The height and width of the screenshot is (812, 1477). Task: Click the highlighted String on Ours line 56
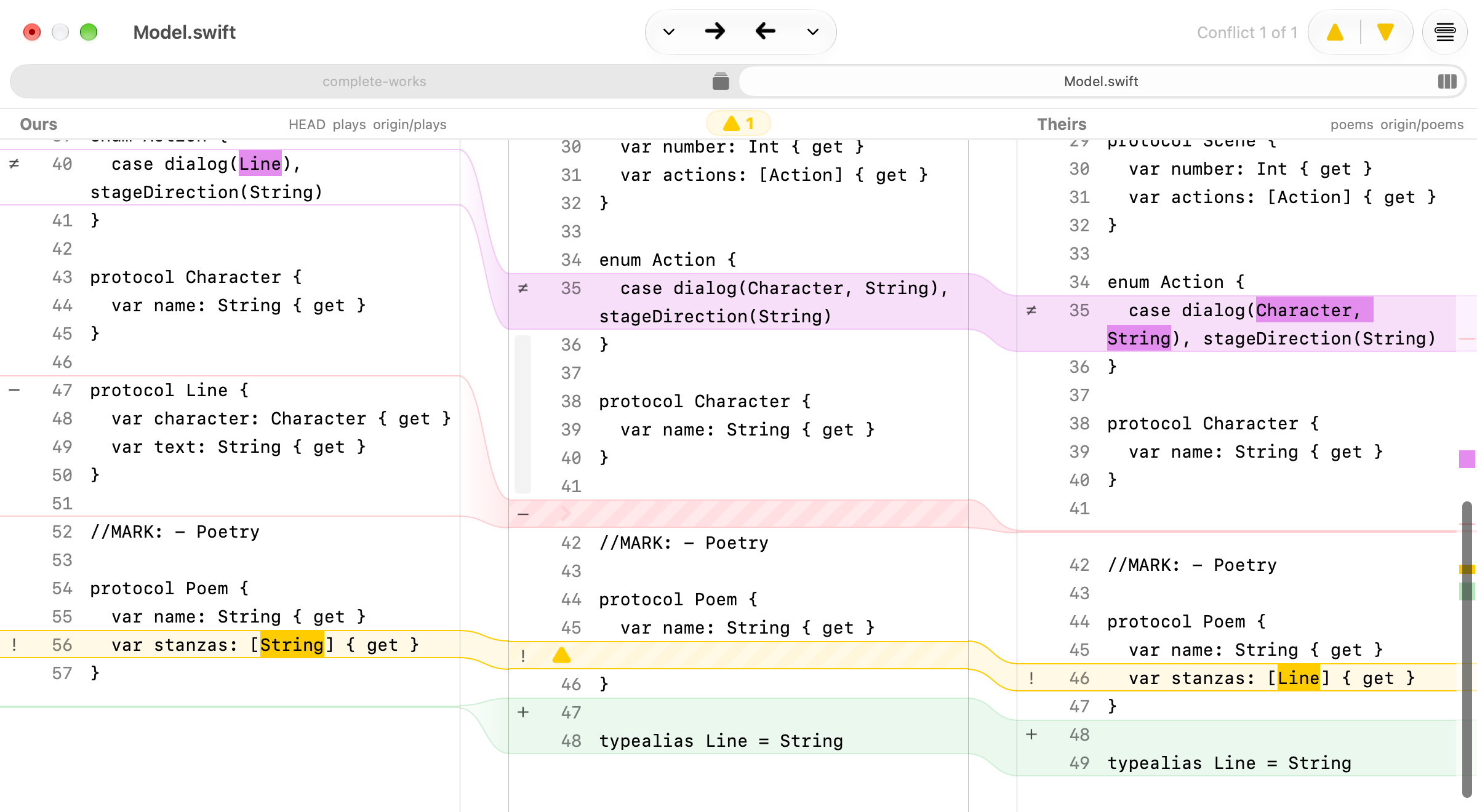[x=292, y=645]
